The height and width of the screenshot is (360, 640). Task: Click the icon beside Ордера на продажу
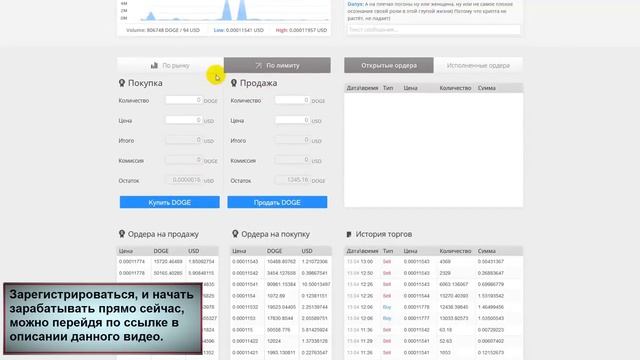point(122,234)
